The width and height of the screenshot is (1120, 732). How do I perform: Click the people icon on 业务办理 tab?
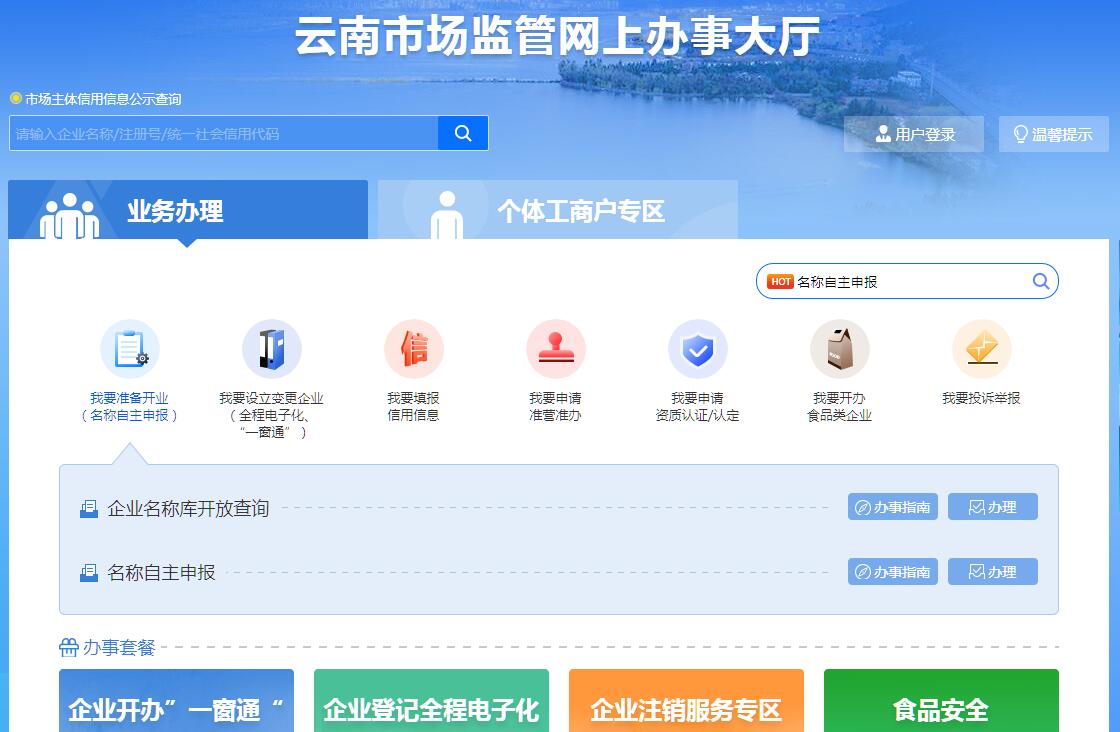[69, 216]
